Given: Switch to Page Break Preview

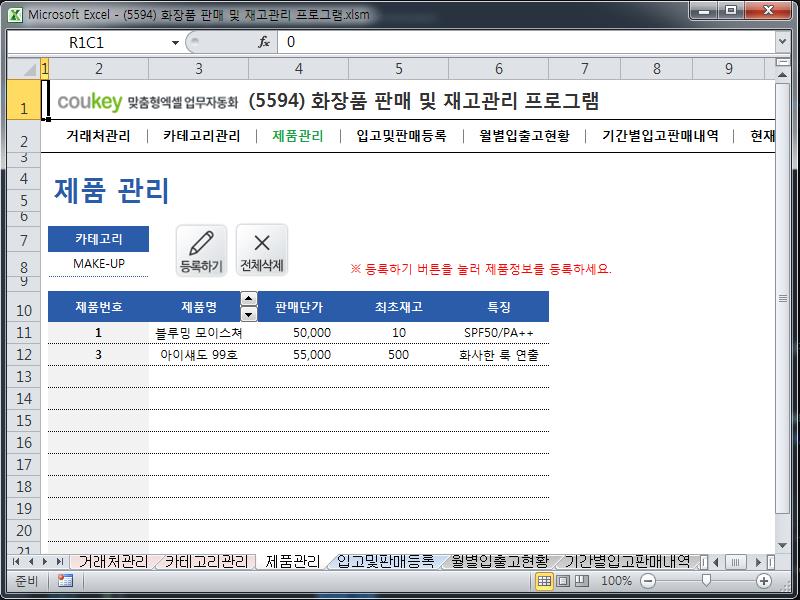Looking at the screenshot, I should (582, 581).
